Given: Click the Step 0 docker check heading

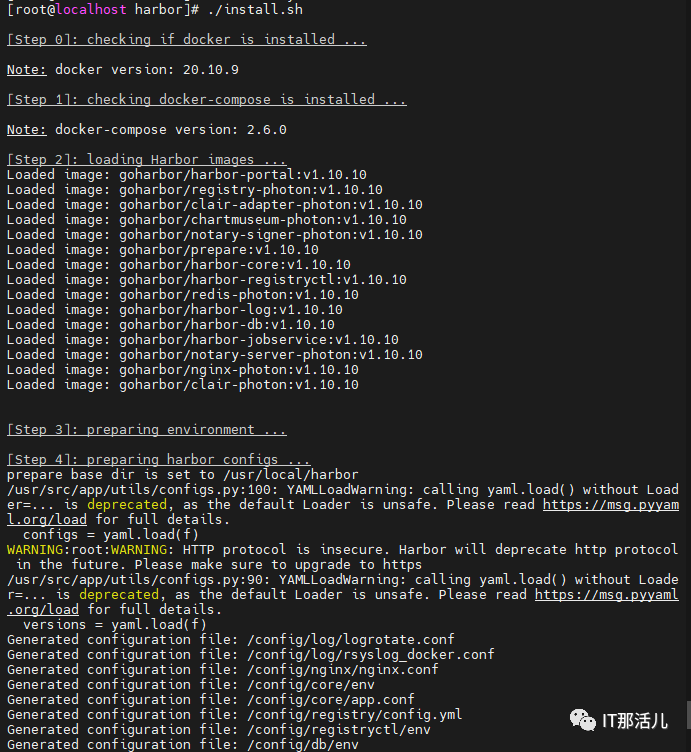Looking at the screenshot, I should [187, 39].
